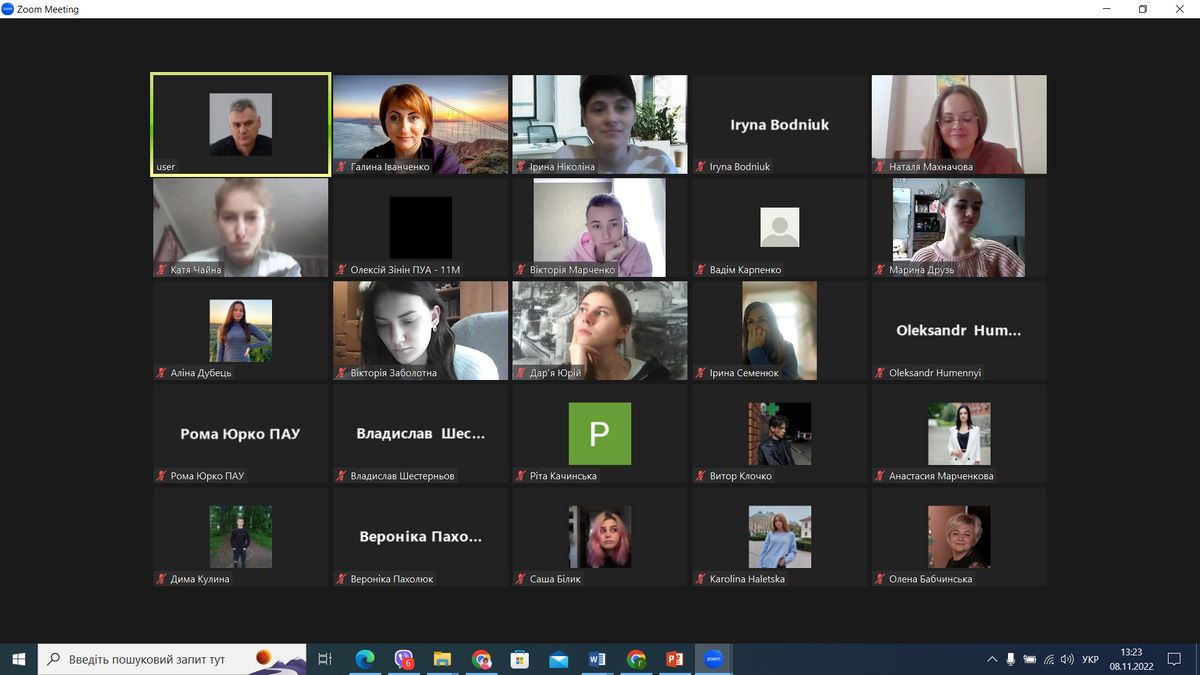Open the notification center
Viewport: 1200px width, 675px height.
point(1175,659)
